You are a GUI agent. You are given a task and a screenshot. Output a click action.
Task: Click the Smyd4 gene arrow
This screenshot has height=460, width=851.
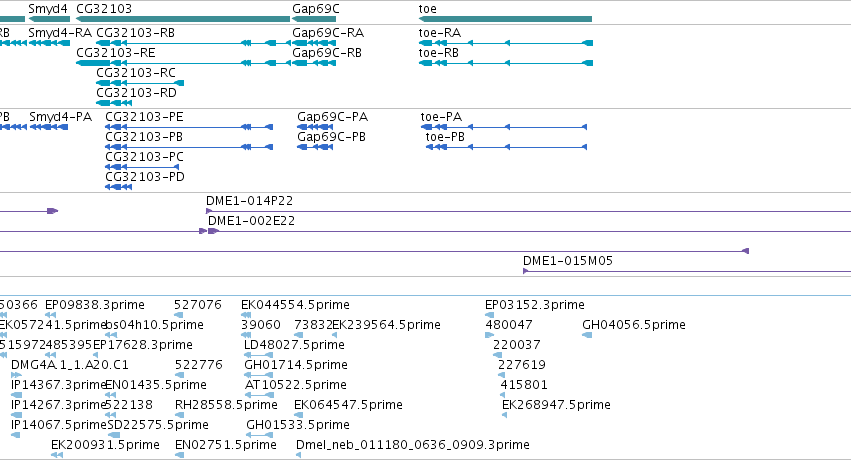click(x=49, y=19)
